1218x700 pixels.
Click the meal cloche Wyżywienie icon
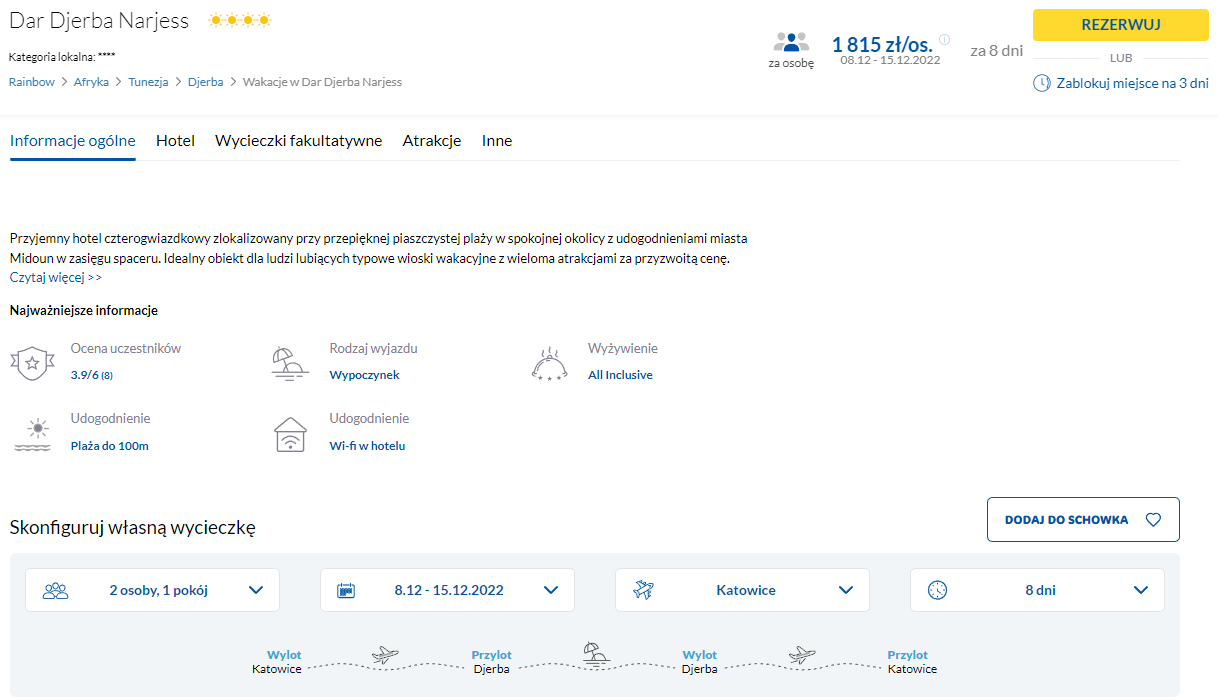[x=549, y=364]
